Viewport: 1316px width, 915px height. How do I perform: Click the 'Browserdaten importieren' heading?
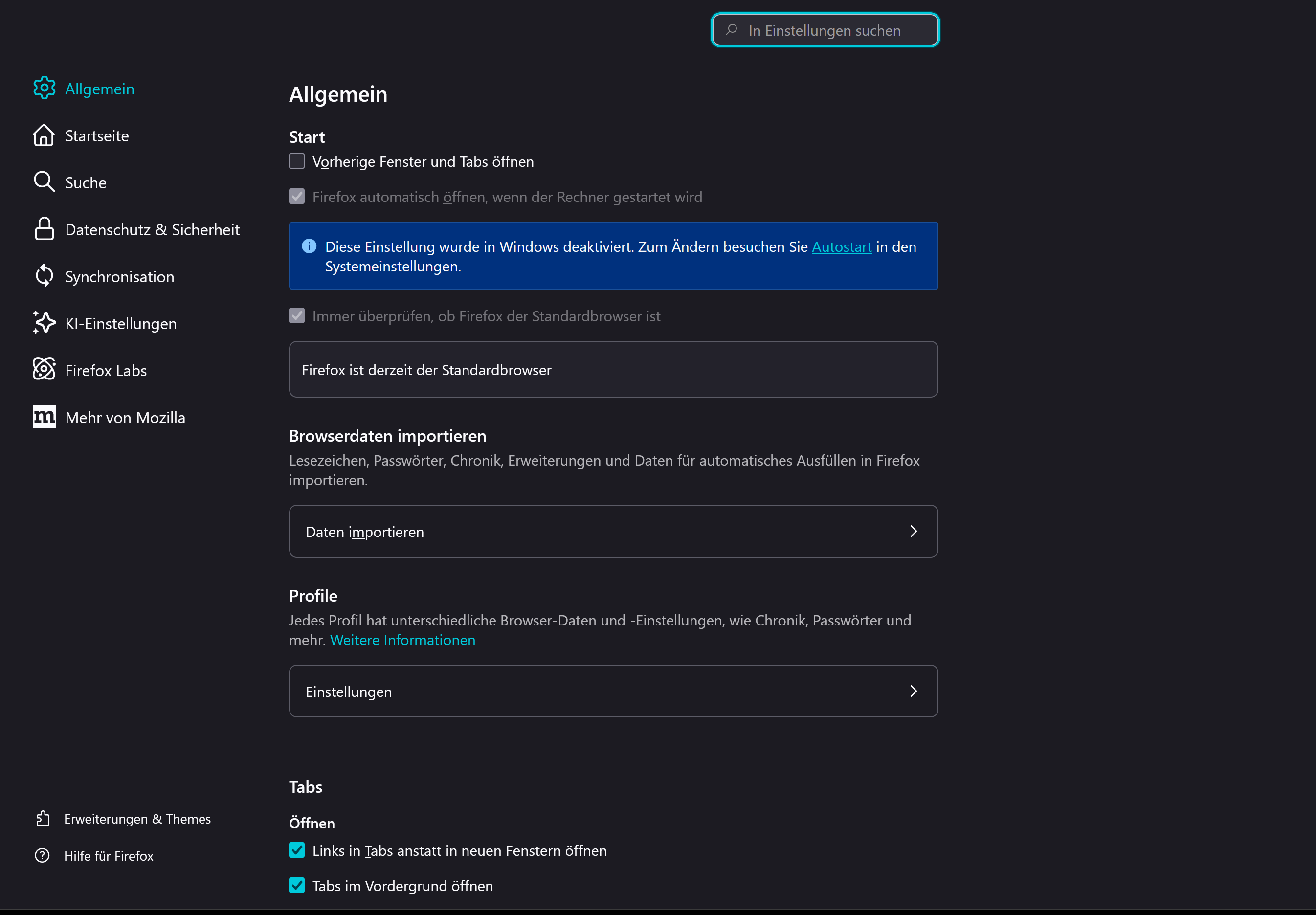pyautogui.click(x=387, y=436)
